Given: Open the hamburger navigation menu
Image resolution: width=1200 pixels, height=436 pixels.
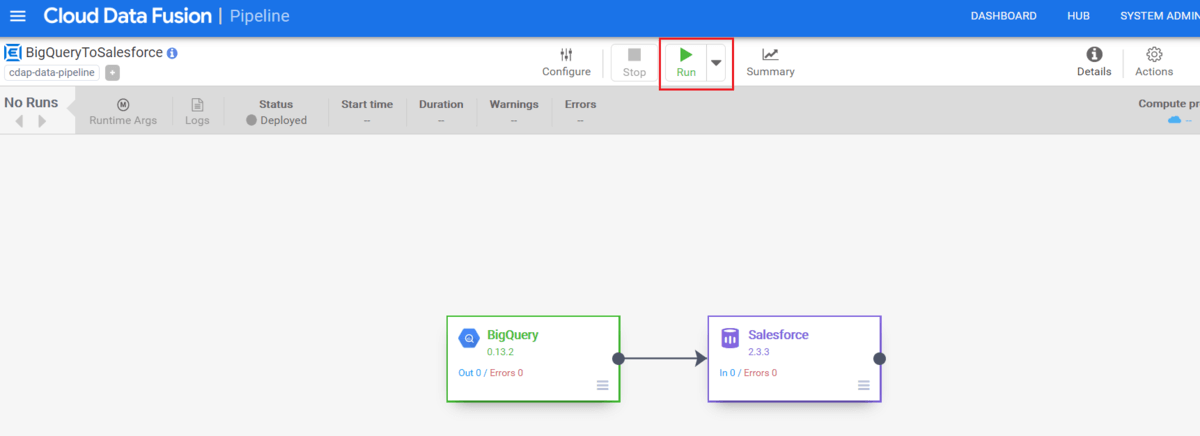Looking at the screenshot, I should pyautogui.click(x=18, y=16).
